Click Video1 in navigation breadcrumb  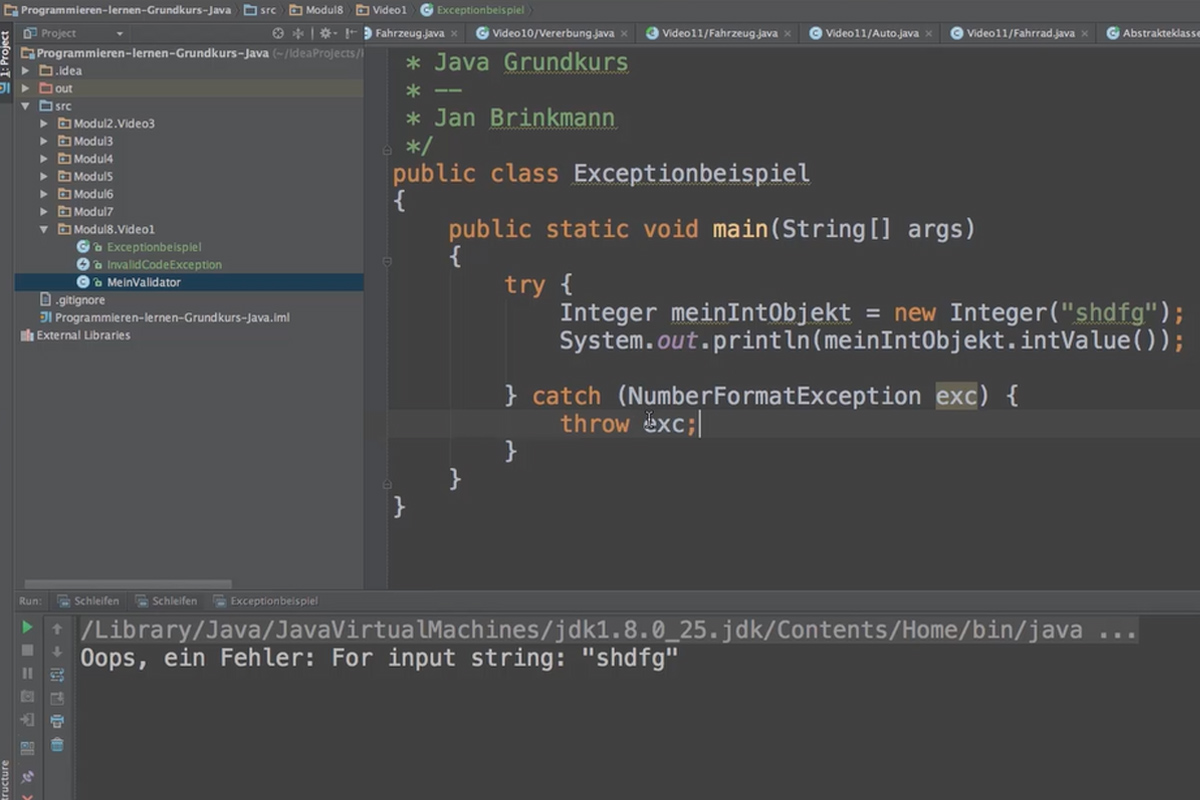[382, 10]
